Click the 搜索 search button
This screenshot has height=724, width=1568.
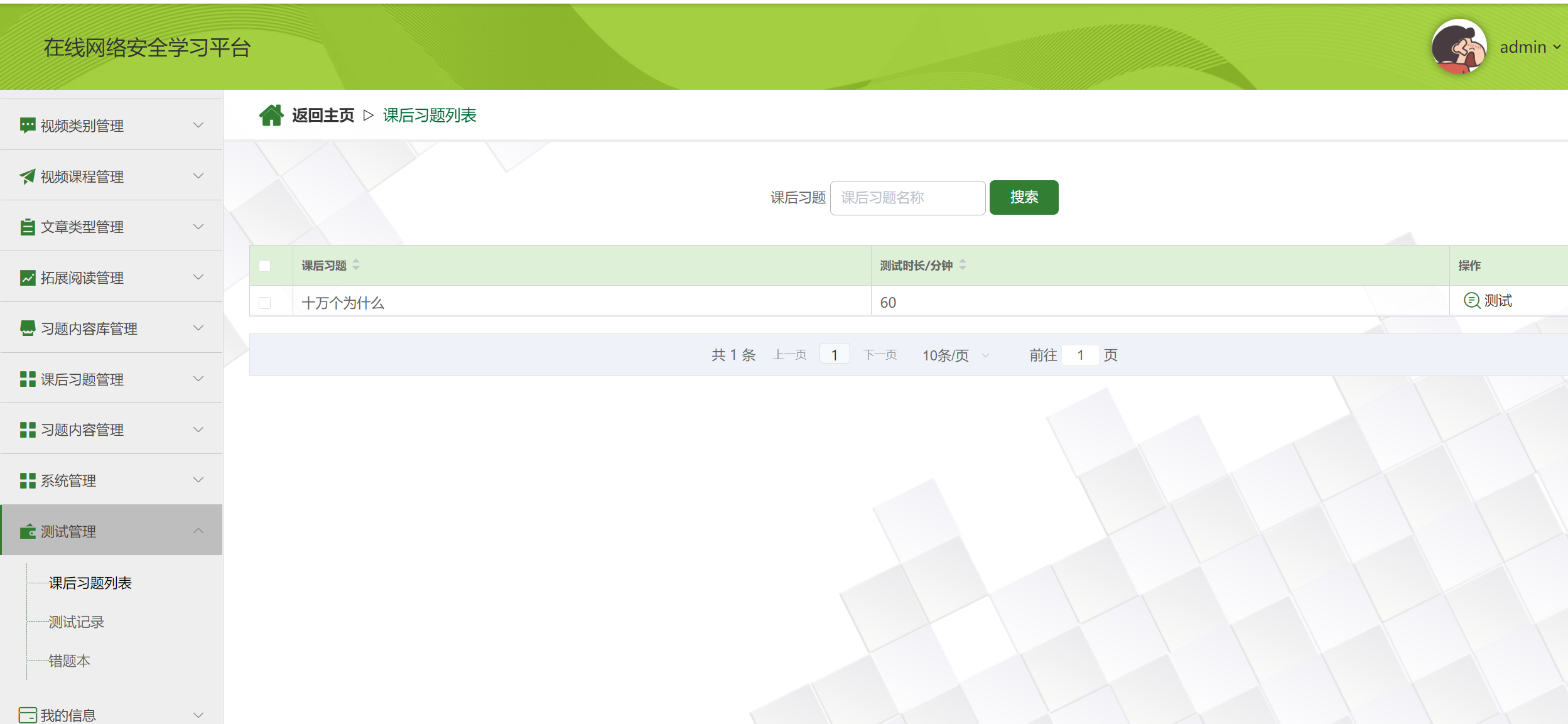(x=1023, y=197)
